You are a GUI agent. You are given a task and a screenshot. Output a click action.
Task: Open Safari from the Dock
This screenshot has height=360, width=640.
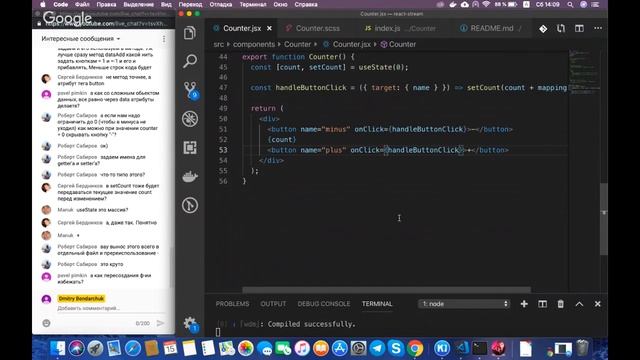133,348
